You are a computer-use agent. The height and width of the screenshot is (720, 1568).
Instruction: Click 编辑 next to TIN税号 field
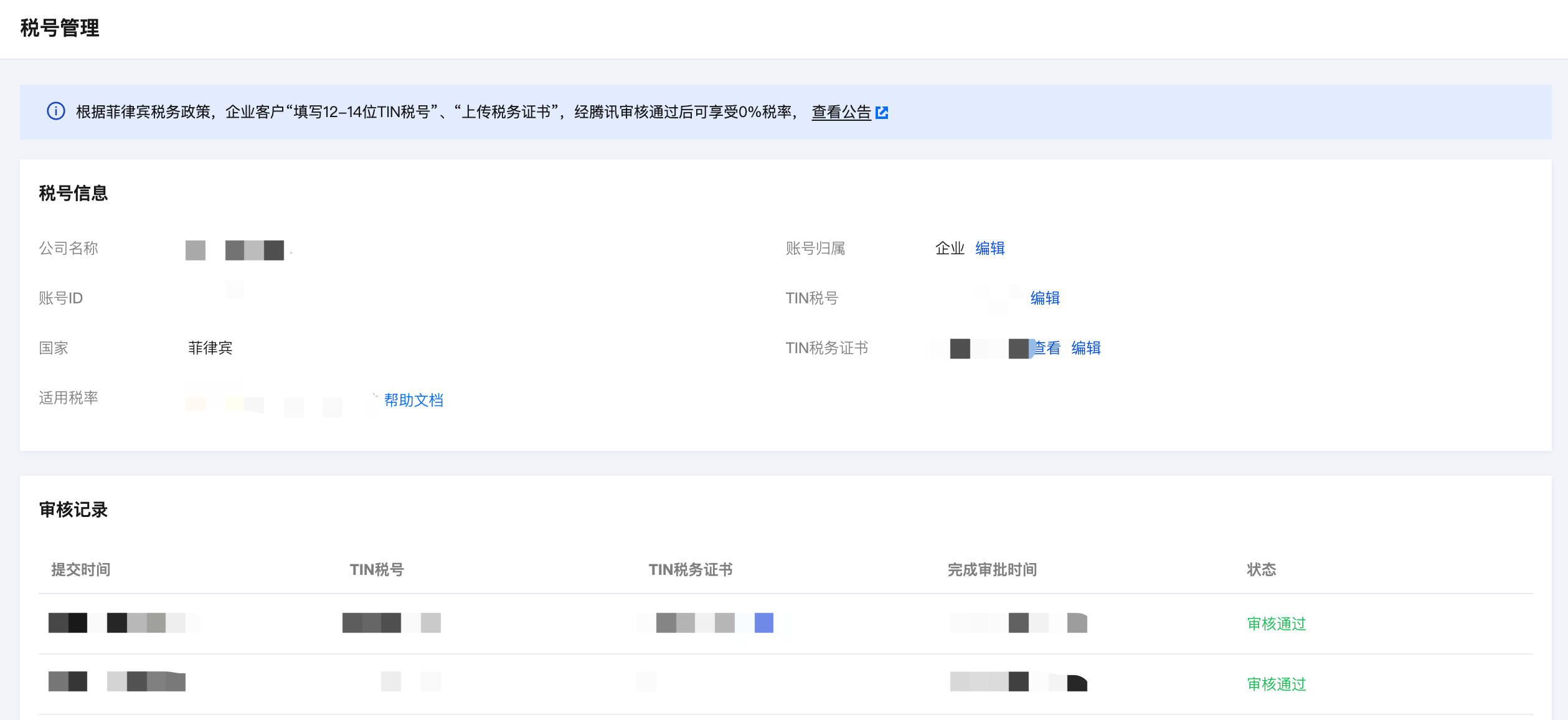point(1045,298)
